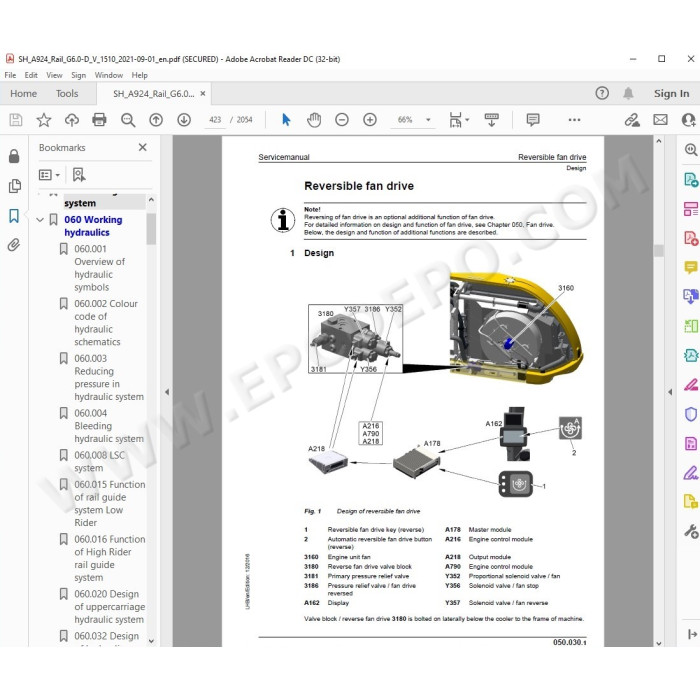This screenshot has width=700, height=700.
Task: Go to previous page arrow
Action: click(156, 120)
